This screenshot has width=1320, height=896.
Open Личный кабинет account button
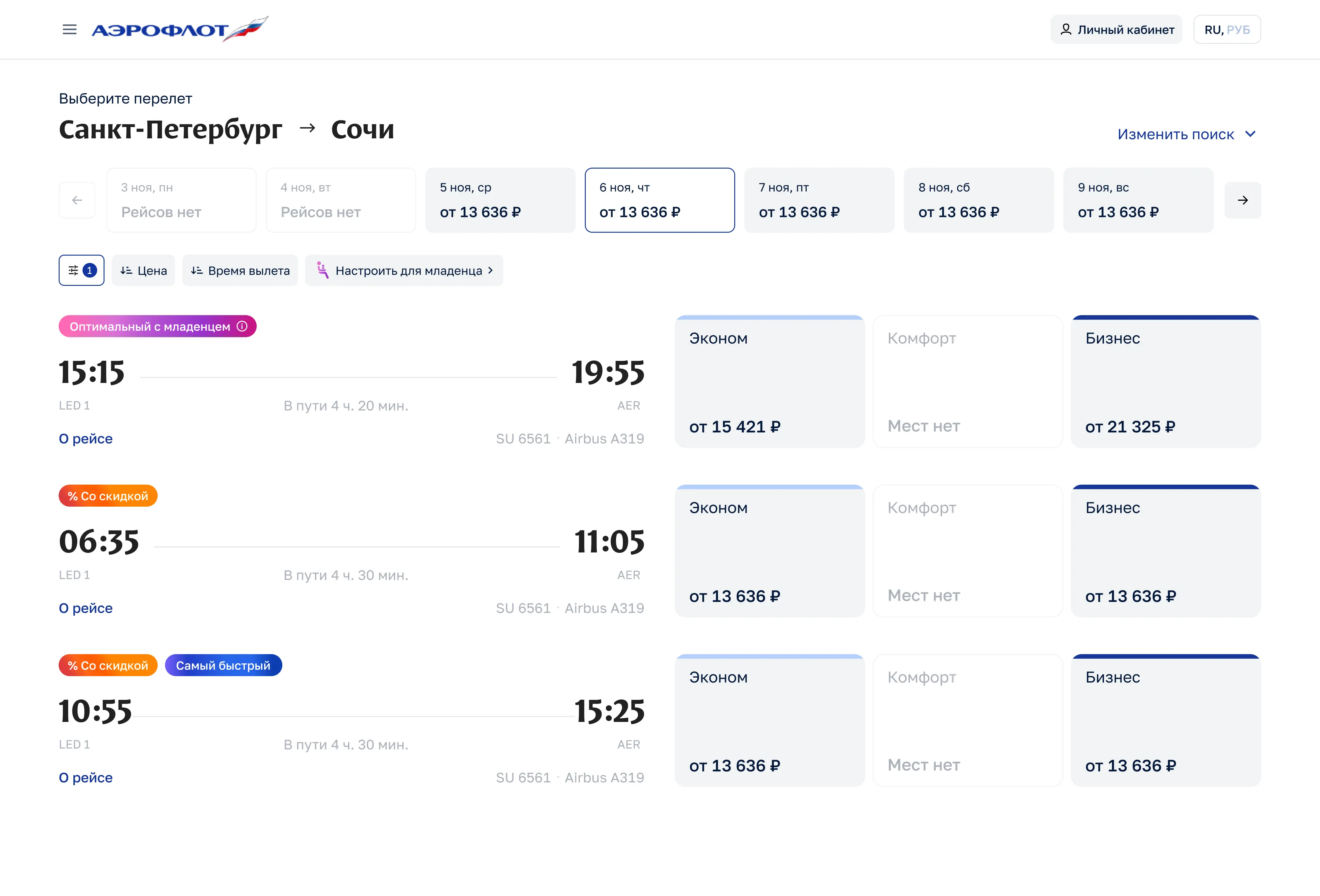point(1116,30)
